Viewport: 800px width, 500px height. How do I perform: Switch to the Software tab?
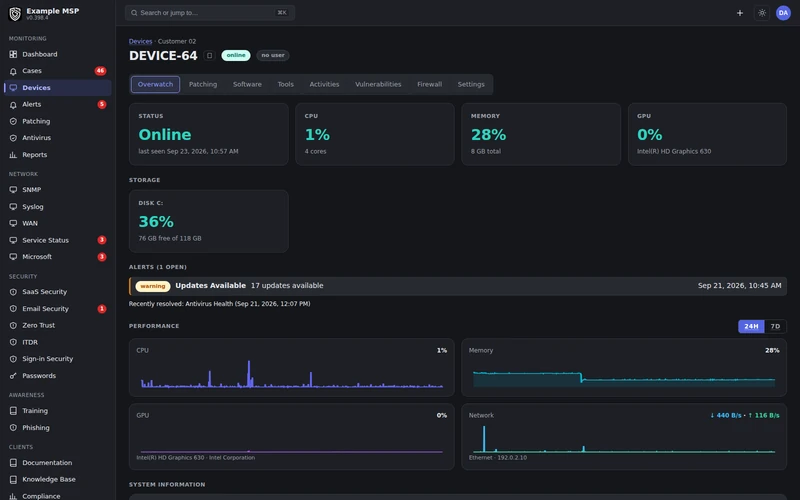tap(247, 85)
